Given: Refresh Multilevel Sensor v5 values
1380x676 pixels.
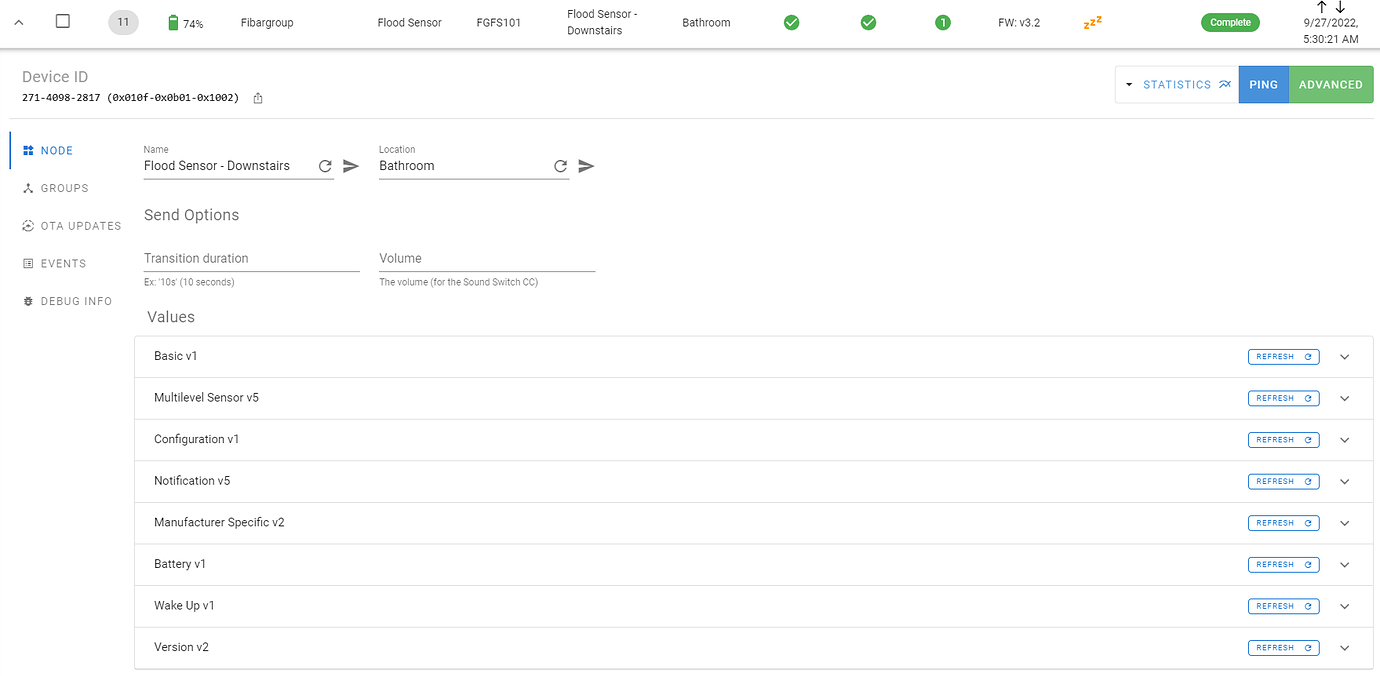Looking at the screenshot, I should pyautogui.click(x=1283, y=398).
